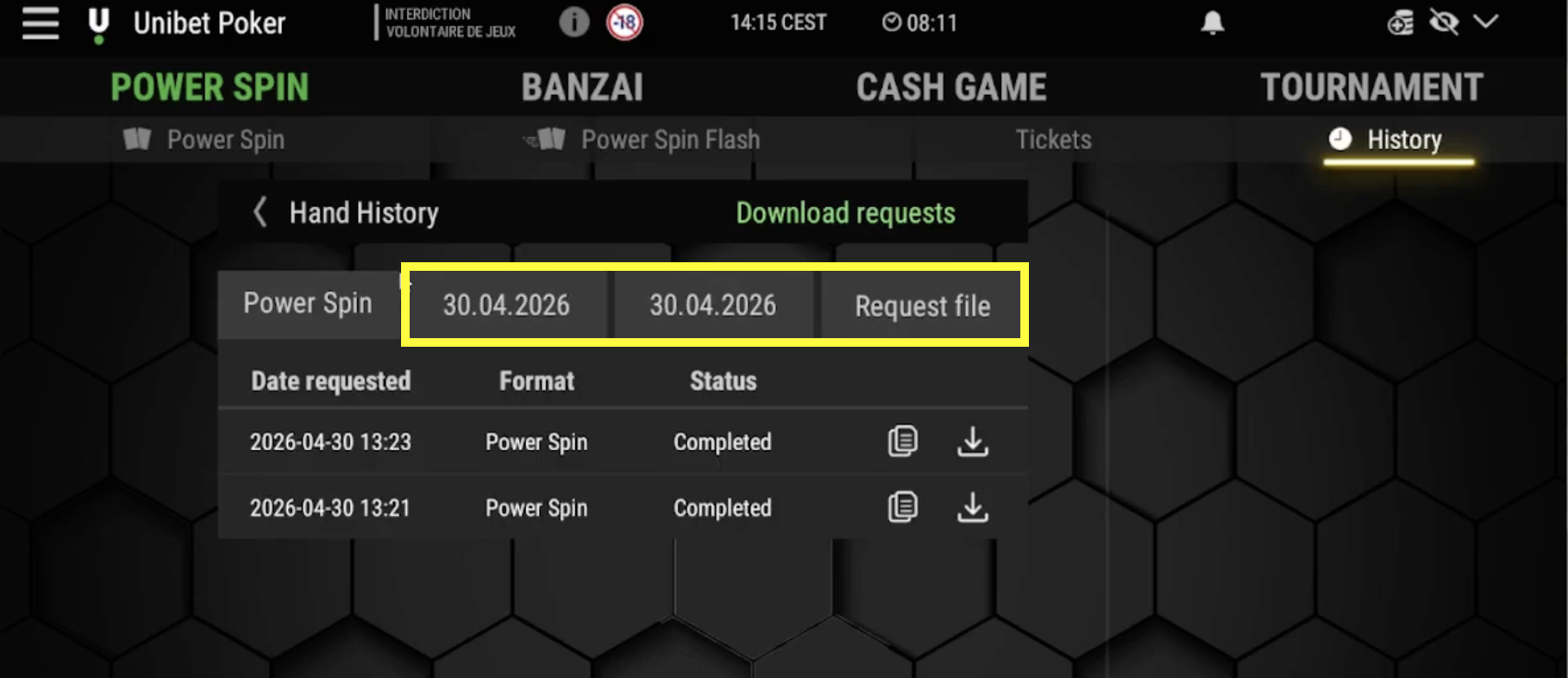The image size is (1568, 678).
Task: Open the cashier deposit icon
Action: (x=1401, y=22)
